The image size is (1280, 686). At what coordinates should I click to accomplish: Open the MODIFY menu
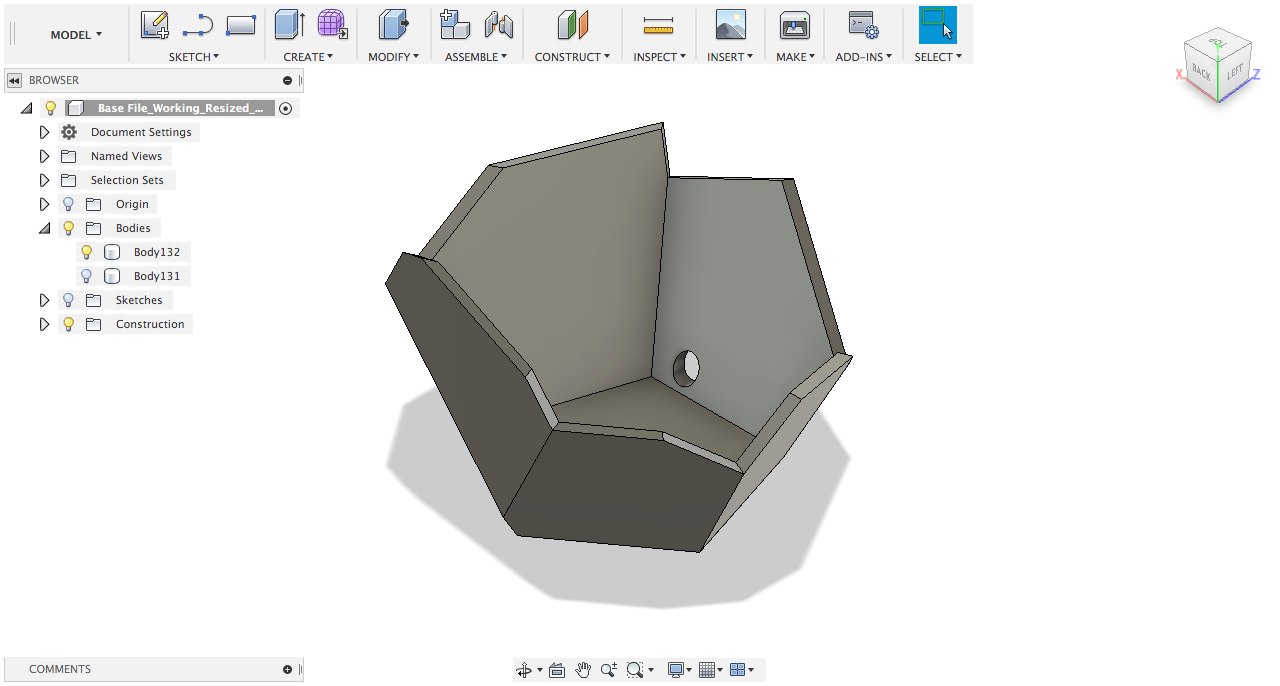click(x=393, y=57)
